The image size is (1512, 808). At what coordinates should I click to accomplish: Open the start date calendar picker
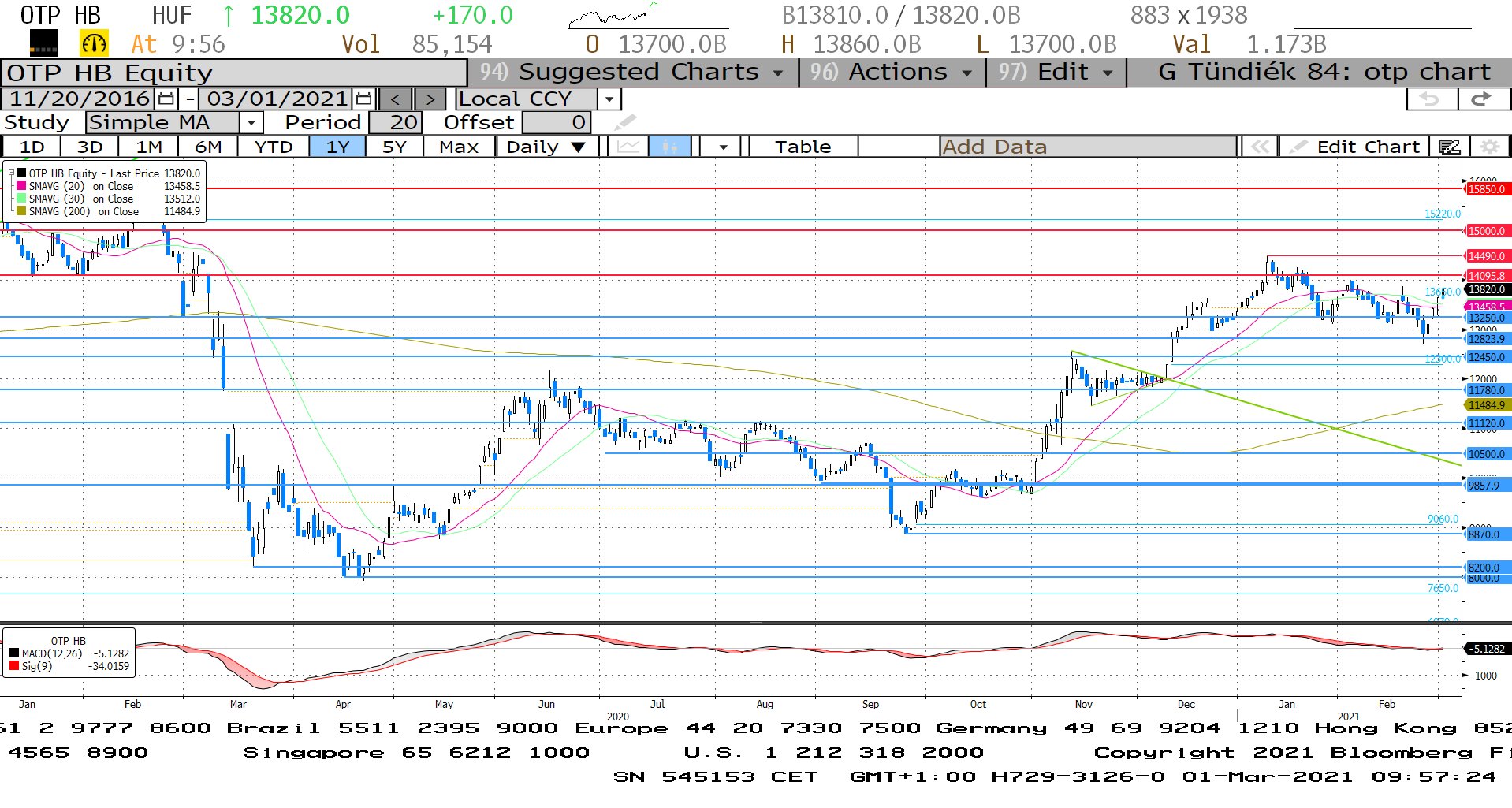[166, 99]
